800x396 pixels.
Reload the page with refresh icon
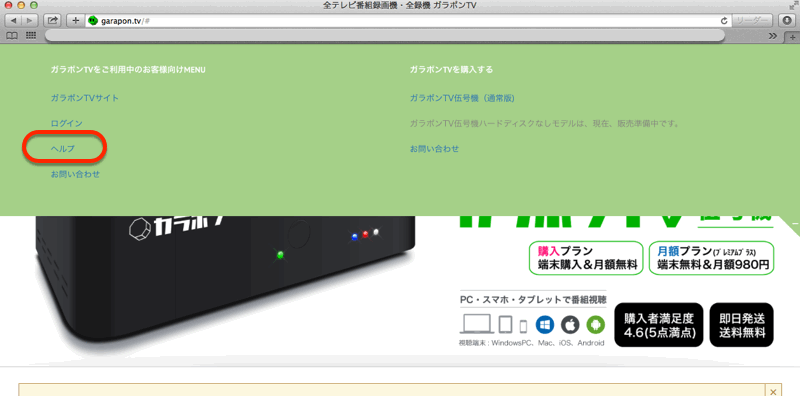pos(723,21)
